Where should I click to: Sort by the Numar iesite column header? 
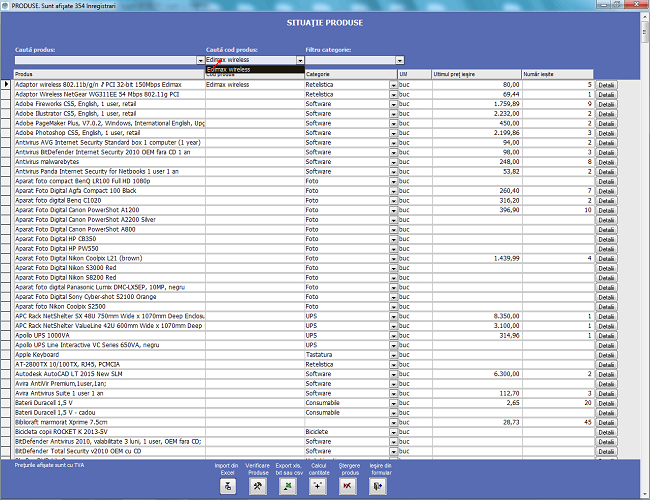557,74
